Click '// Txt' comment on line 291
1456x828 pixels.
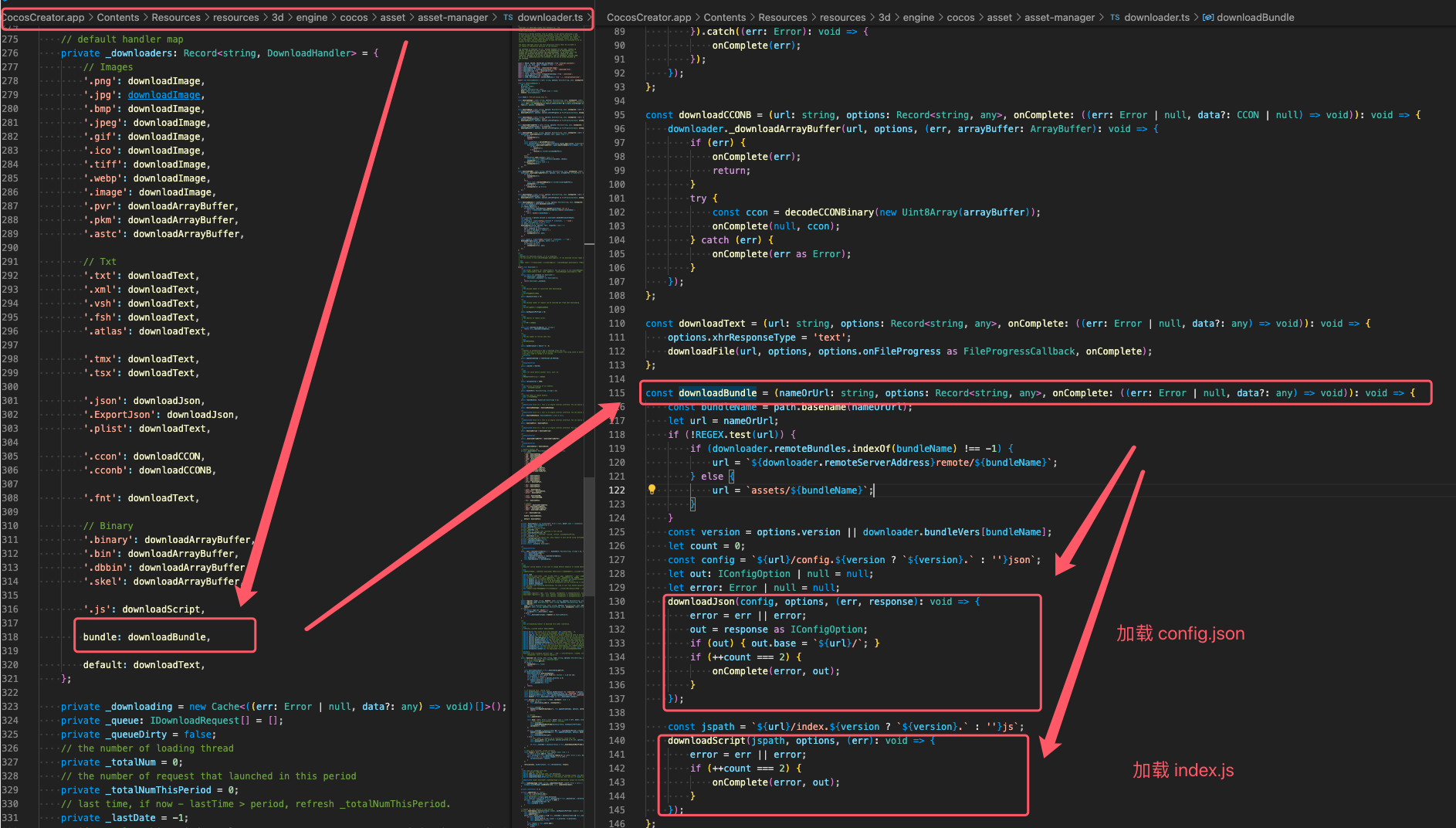(x=100, y=262)
